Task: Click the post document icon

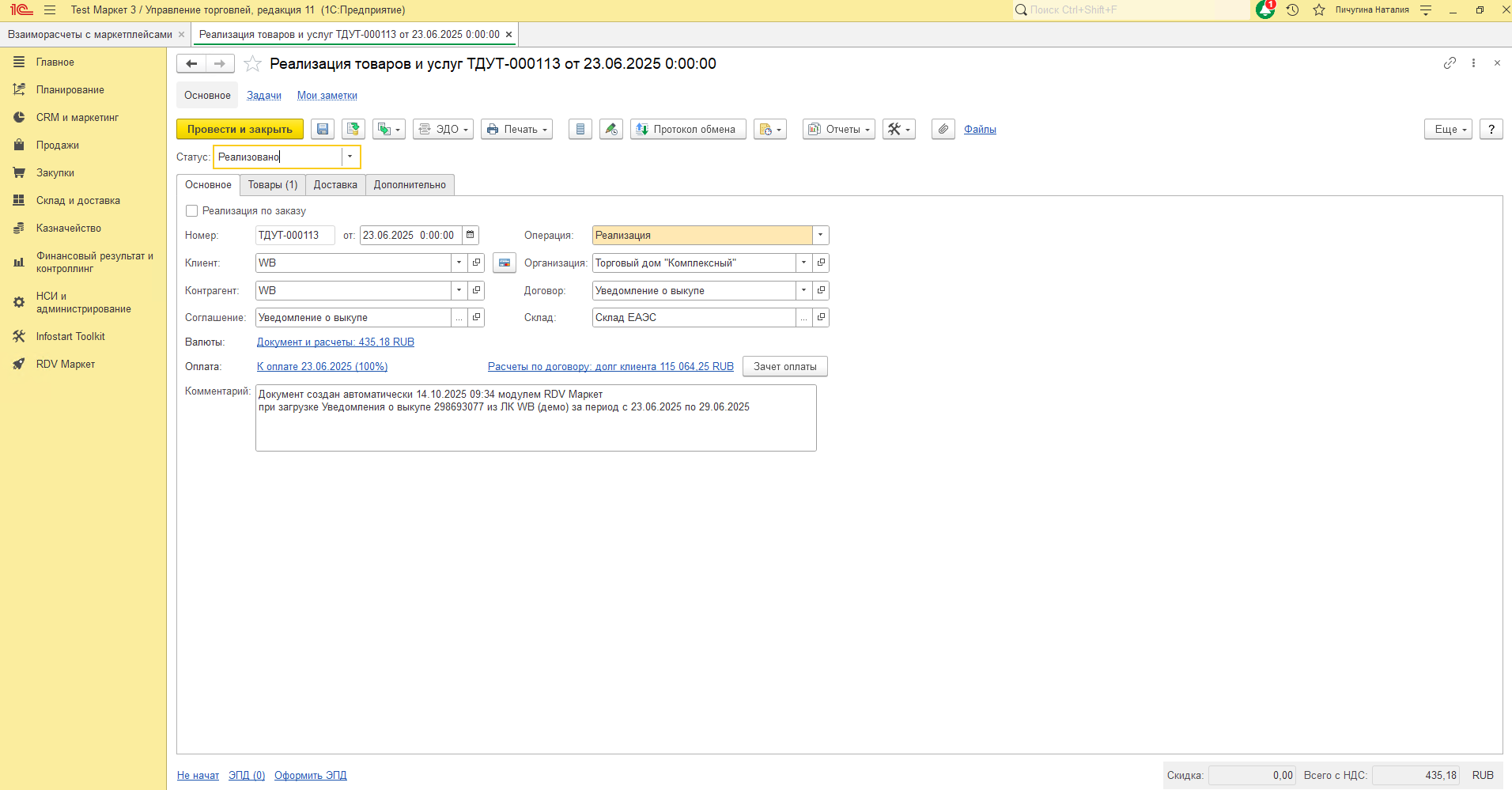Action: 353,129
